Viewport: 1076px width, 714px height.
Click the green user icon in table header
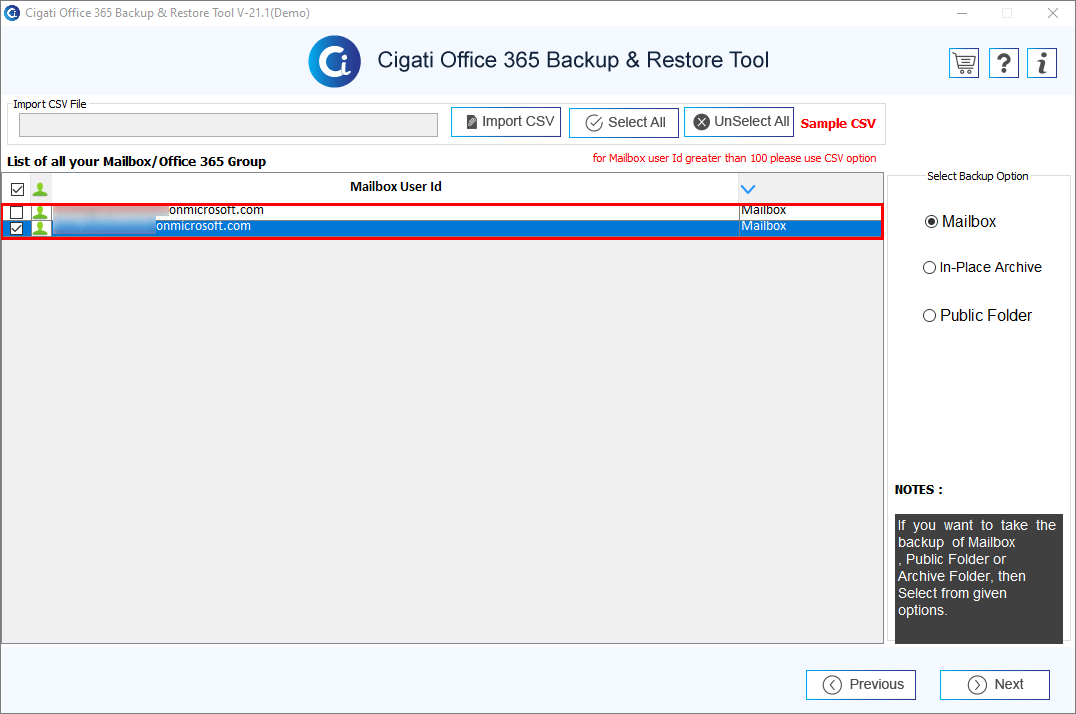click(x=40, y=189)
